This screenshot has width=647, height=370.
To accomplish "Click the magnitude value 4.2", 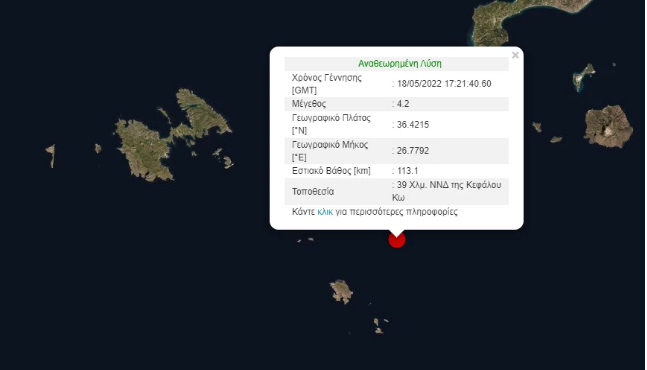I will pos(403,104).
